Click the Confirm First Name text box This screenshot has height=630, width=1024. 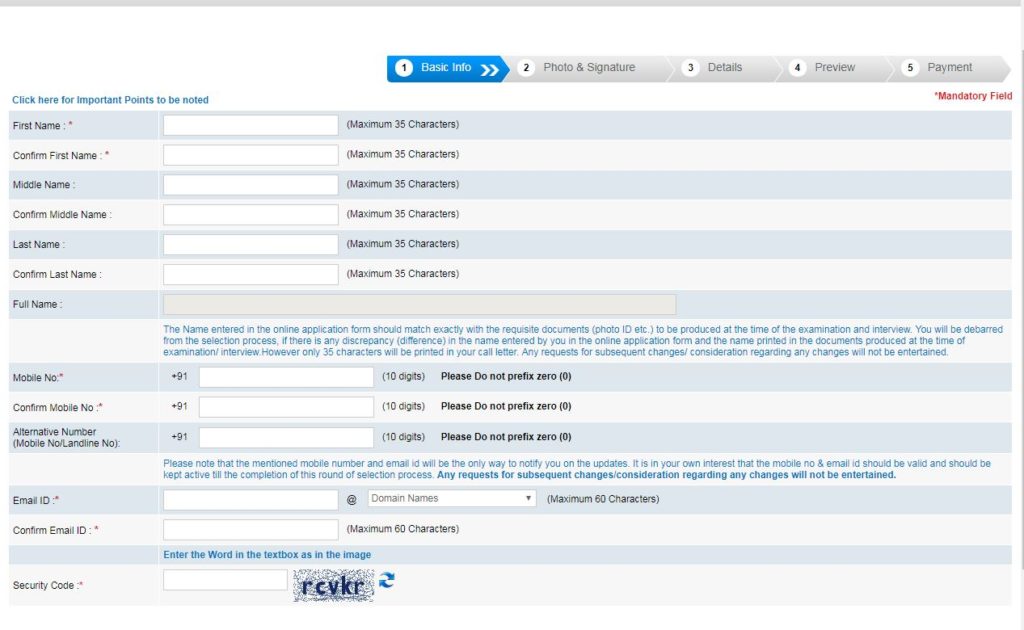point(251,155)
